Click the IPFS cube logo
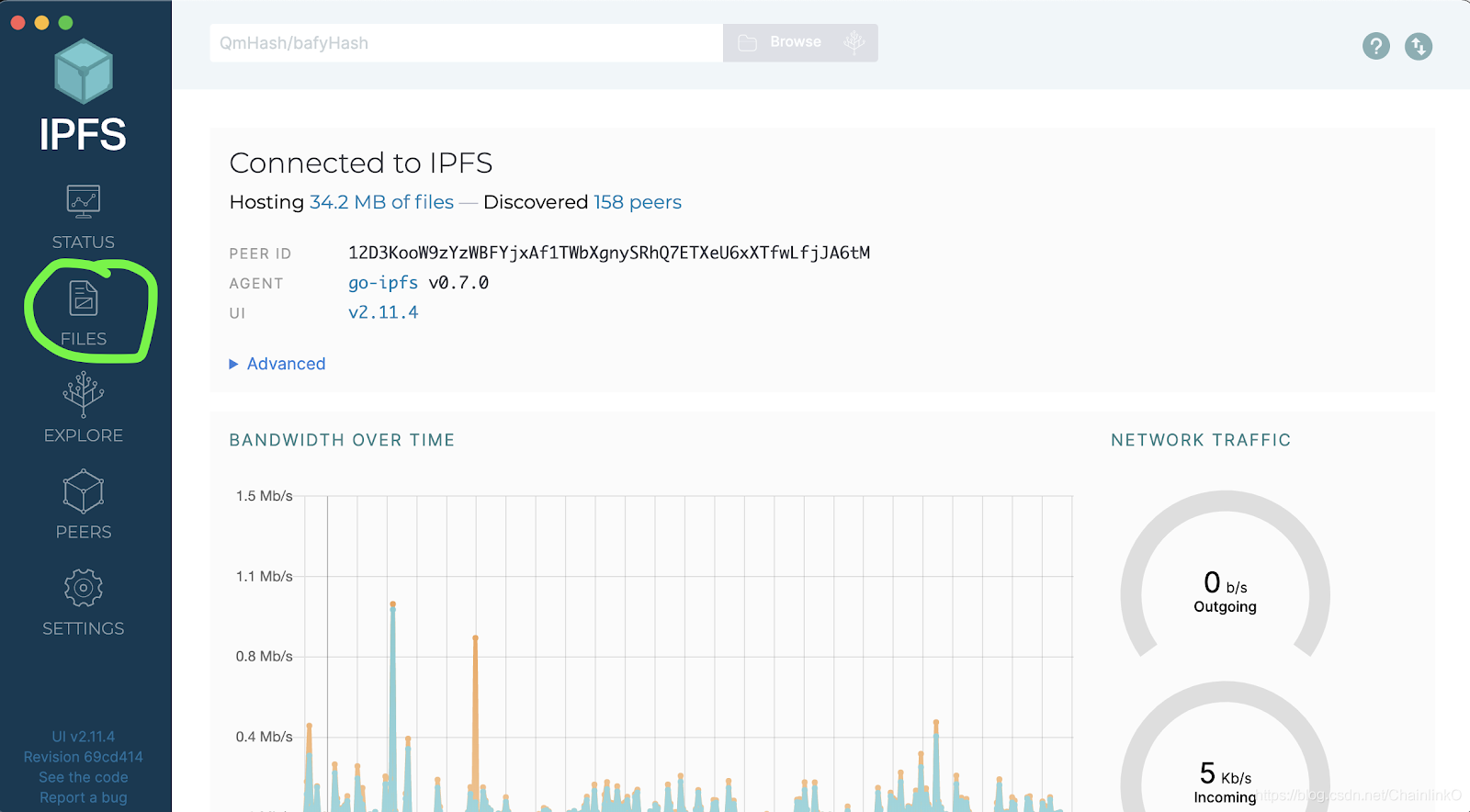This screenshot has height=812, width=1470. pyautogui.click(x=84, y=71)
